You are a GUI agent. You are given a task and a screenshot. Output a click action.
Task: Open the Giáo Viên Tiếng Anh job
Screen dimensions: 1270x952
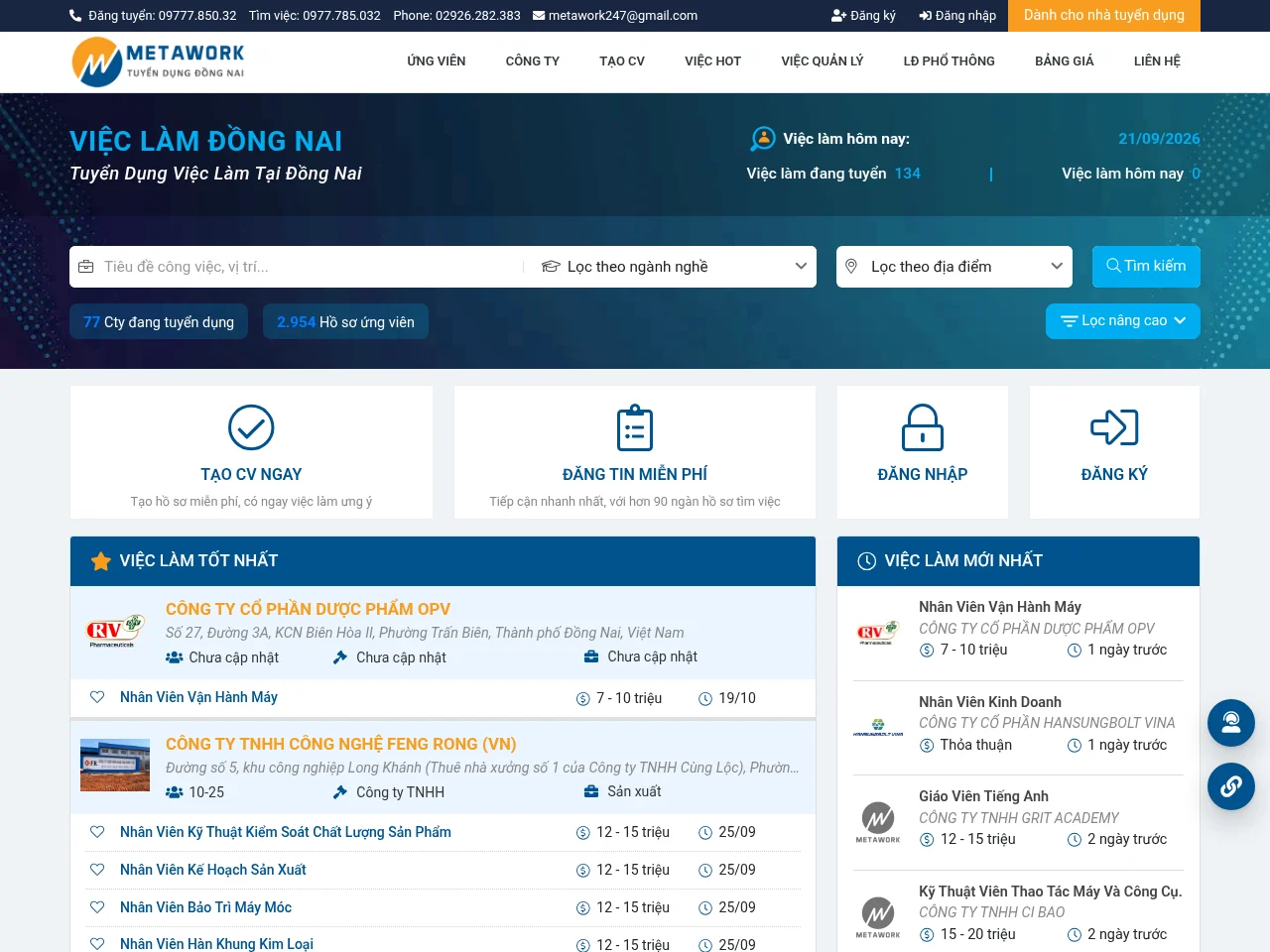click(x=983, y=796)
